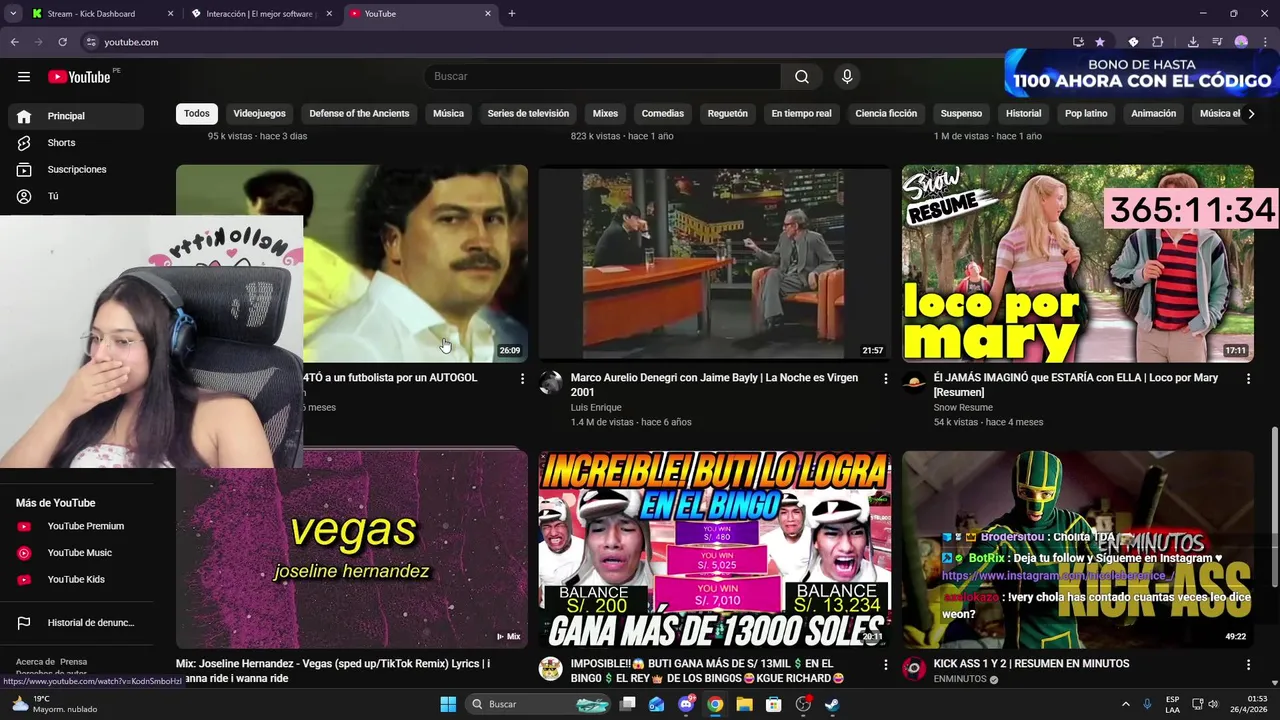Select the Mixes filter chip
1280x720 pixels.
pos(605,114)
